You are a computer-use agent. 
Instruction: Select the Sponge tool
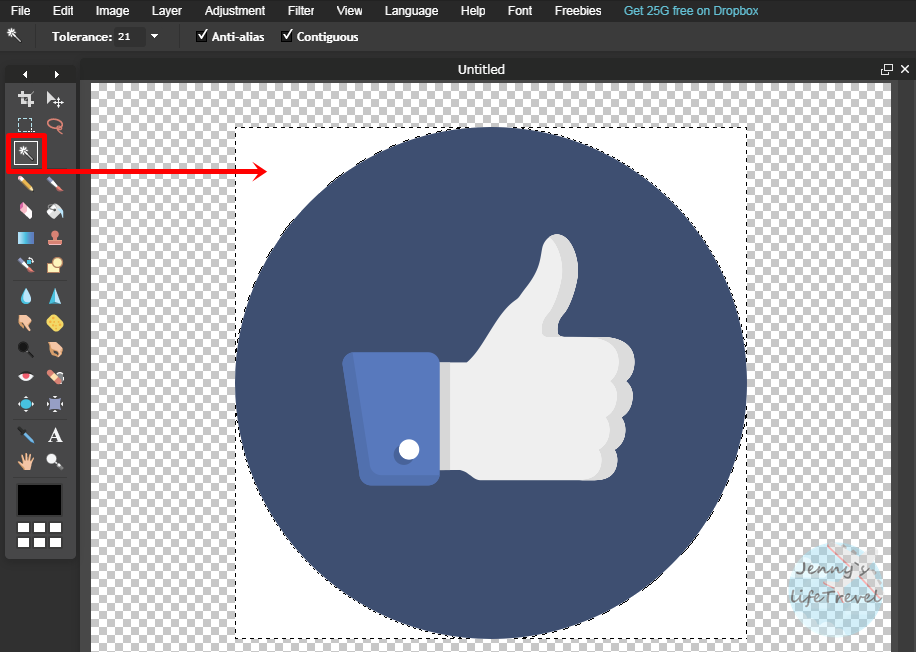pyautogui.click(x=55, y=323)
